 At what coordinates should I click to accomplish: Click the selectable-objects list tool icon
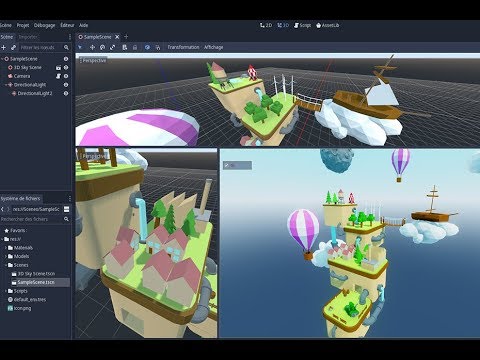coord(125,47)
